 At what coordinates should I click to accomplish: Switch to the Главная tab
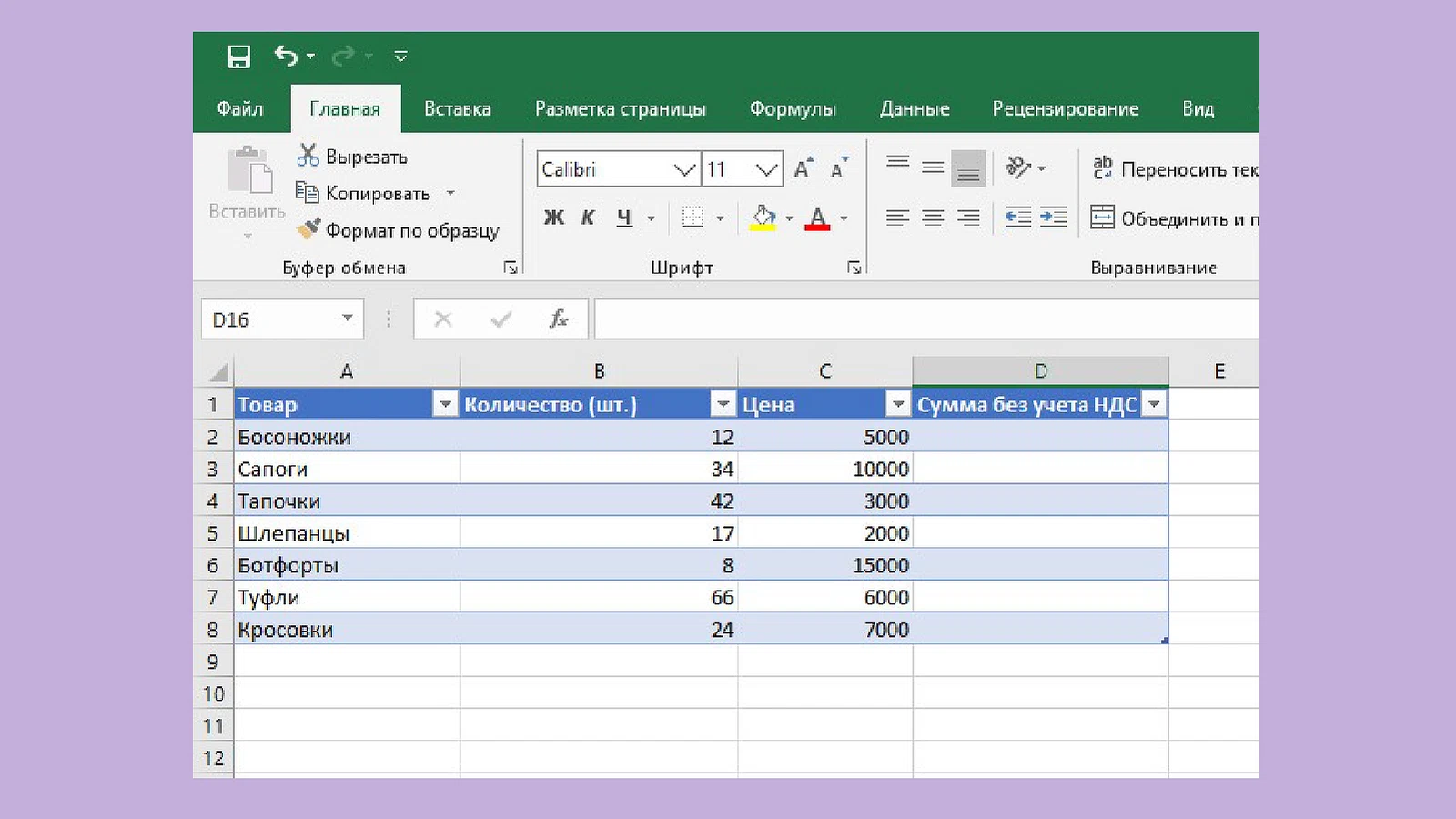coord(345,108)
